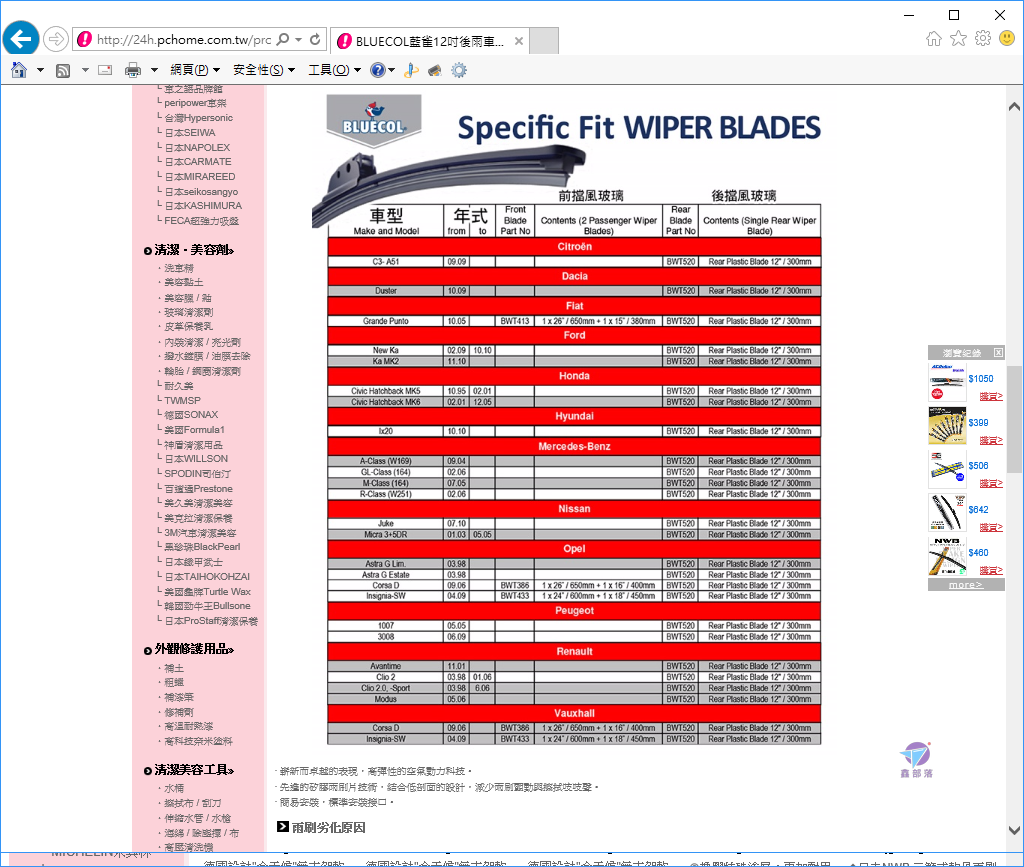1024x867 pixels.
Task: Click the smiley feedback icon
Action: coord(1007,39)
